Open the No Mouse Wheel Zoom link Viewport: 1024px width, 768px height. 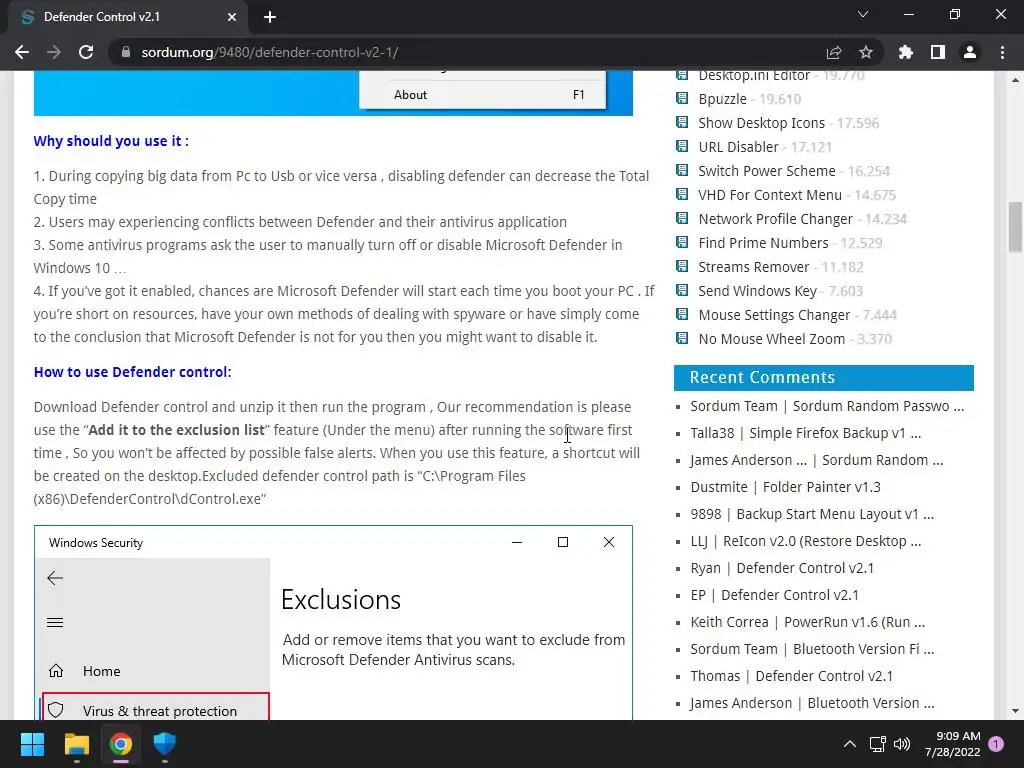(771, 338)
